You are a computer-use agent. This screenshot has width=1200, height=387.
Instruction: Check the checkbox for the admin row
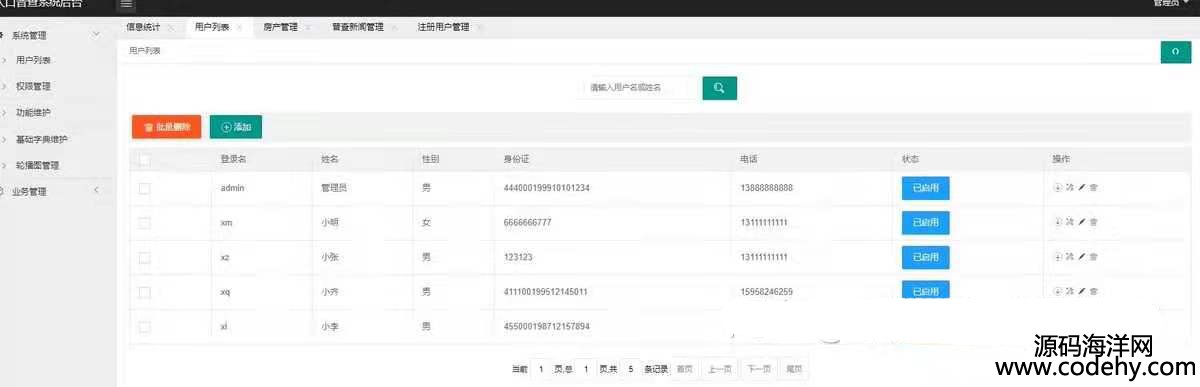(144, 188)
